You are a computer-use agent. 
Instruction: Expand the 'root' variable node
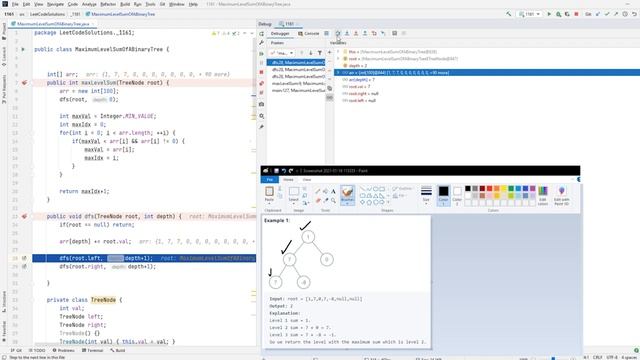(x=338, y=59)
